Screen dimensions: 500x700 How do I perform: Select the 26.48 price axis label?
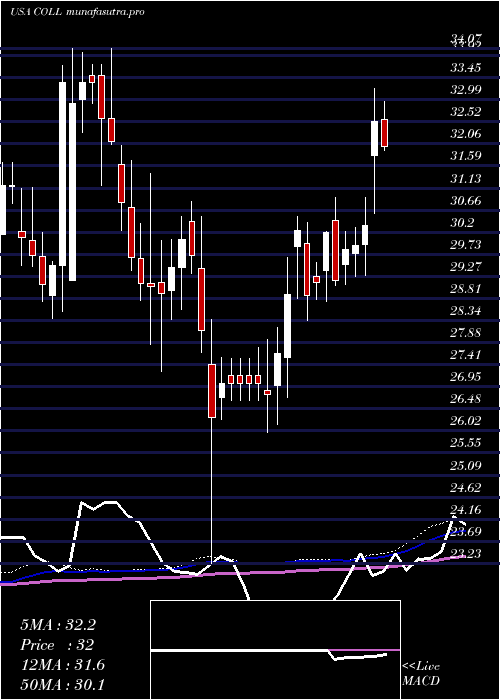click(466, 399)
